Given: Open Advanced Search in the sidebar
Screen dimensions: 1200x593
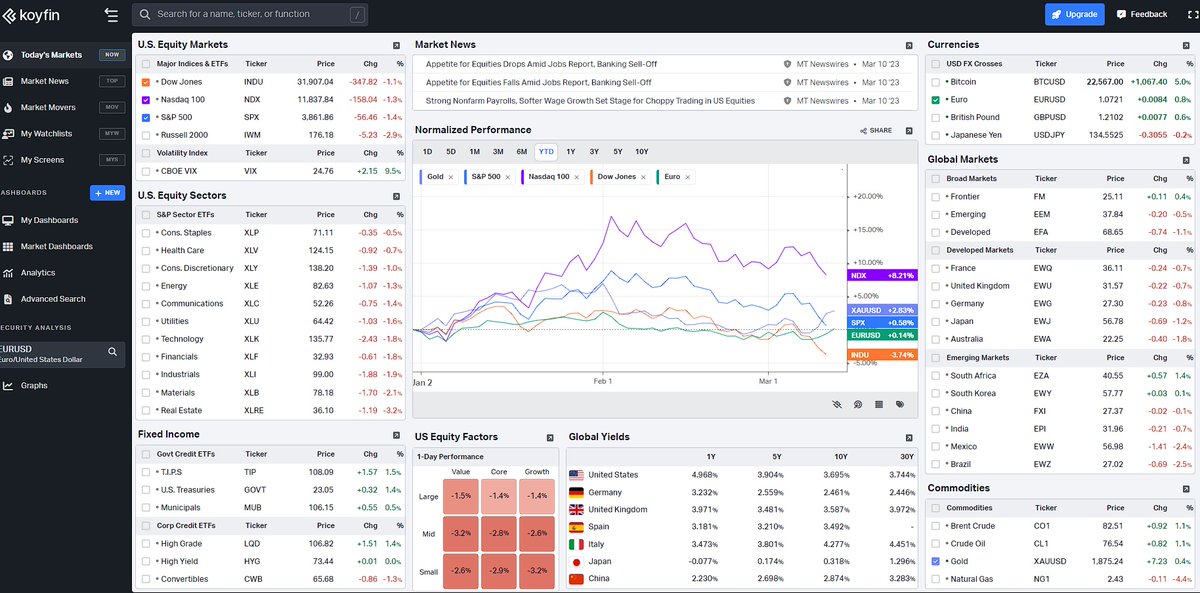Looking at the screenshot, I should [x=64, y=299].
